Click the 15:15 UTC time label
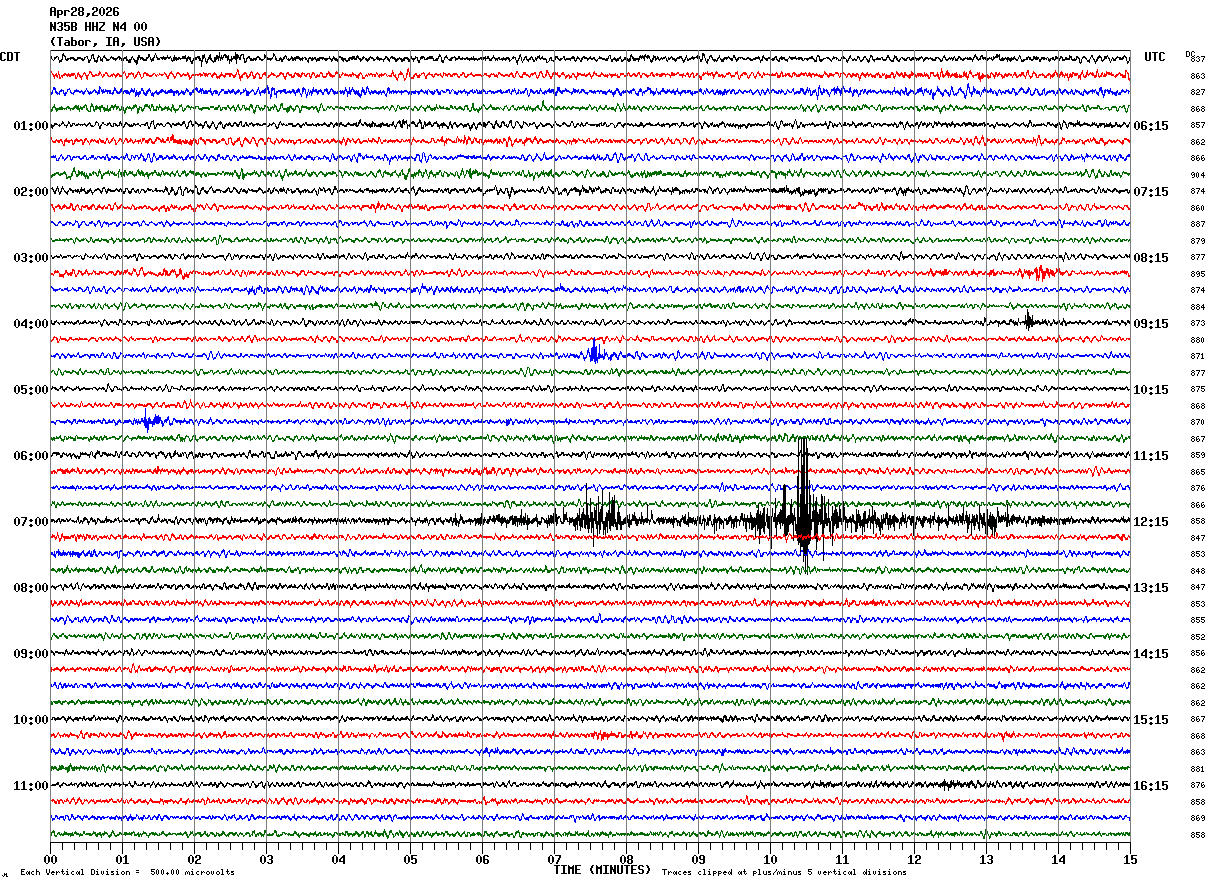This screenshot has height=886, width=1210. [x=1152, y=720]
